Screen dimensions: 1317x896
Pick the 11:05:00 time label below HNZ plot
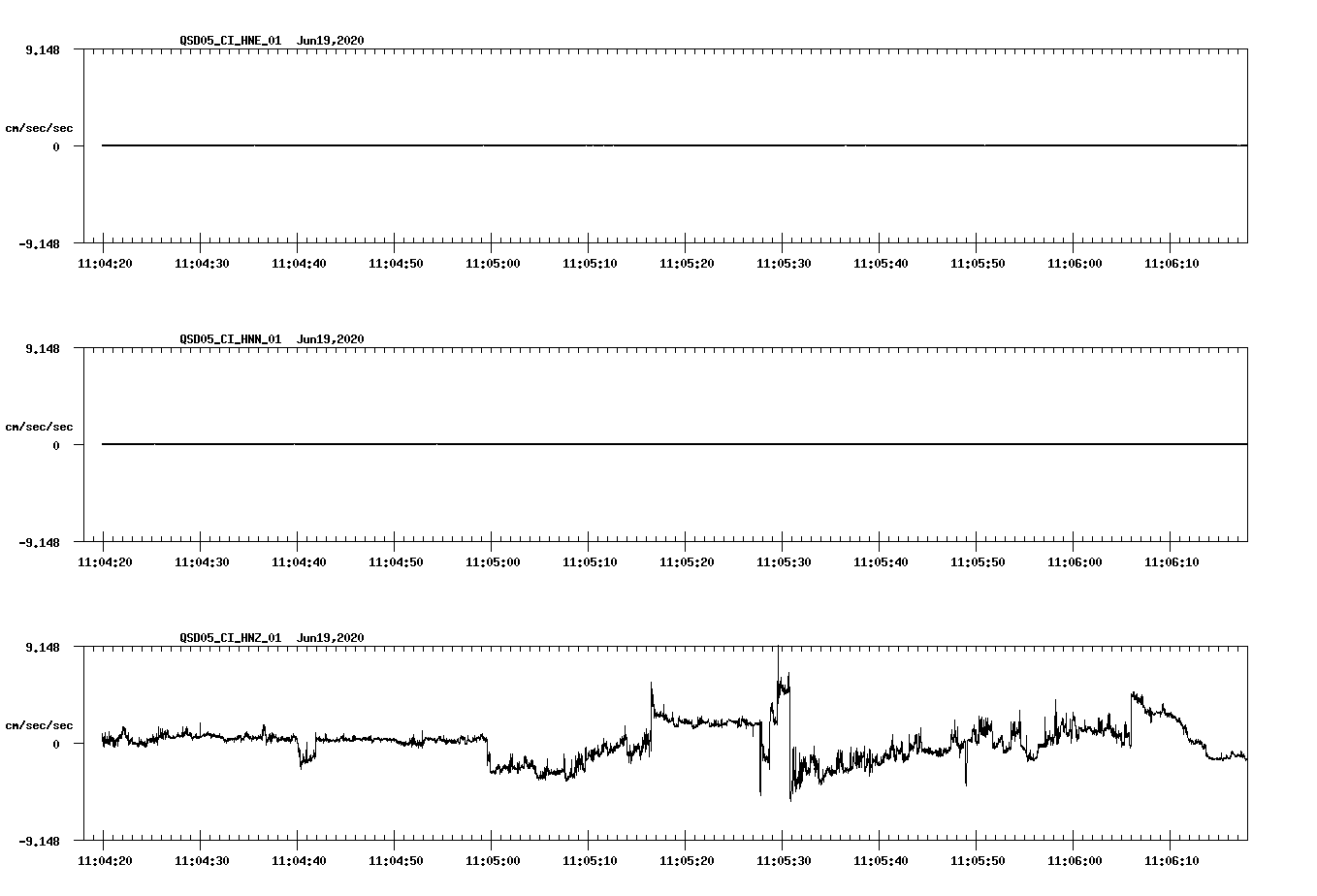coord(493,860)
